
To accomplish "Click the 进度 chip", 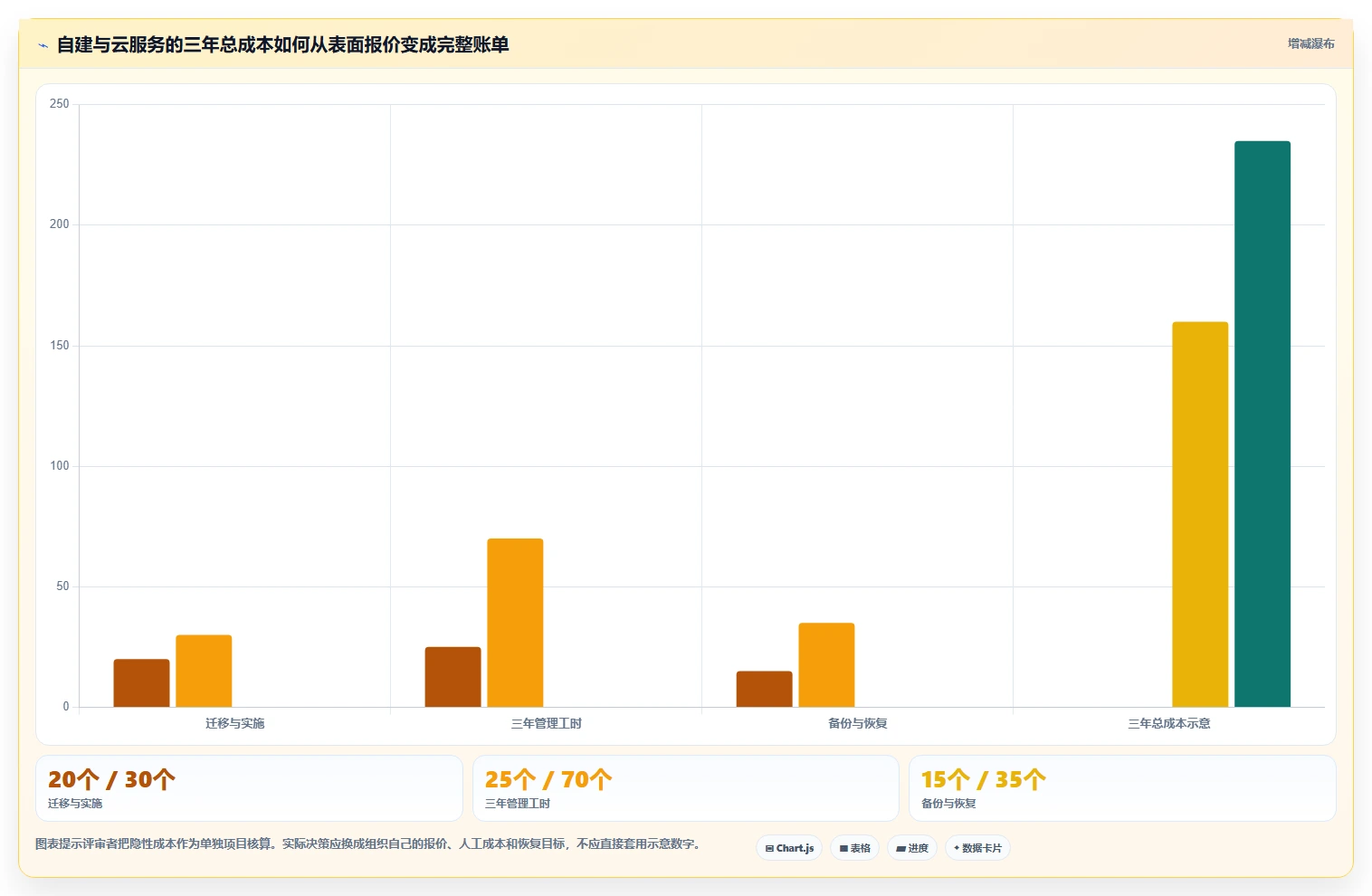I will (912, 848).
